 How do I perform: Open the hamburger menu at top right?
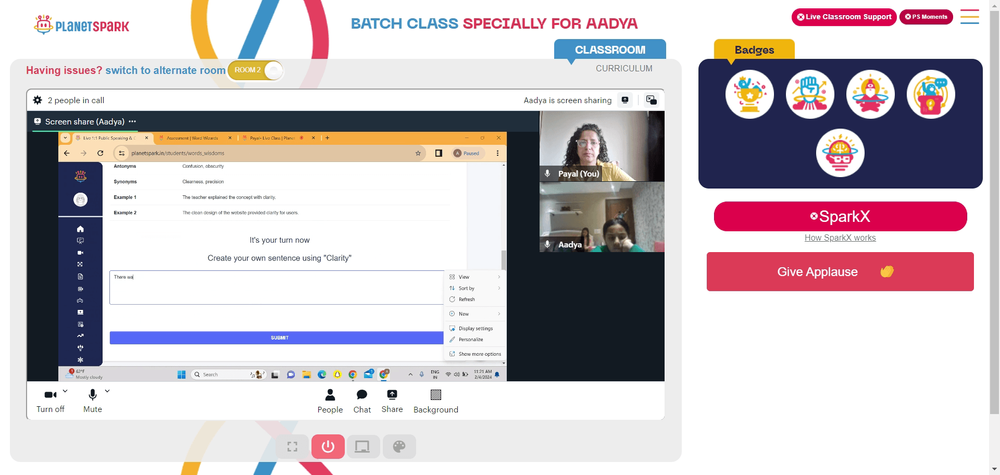[x=969, y=17]
